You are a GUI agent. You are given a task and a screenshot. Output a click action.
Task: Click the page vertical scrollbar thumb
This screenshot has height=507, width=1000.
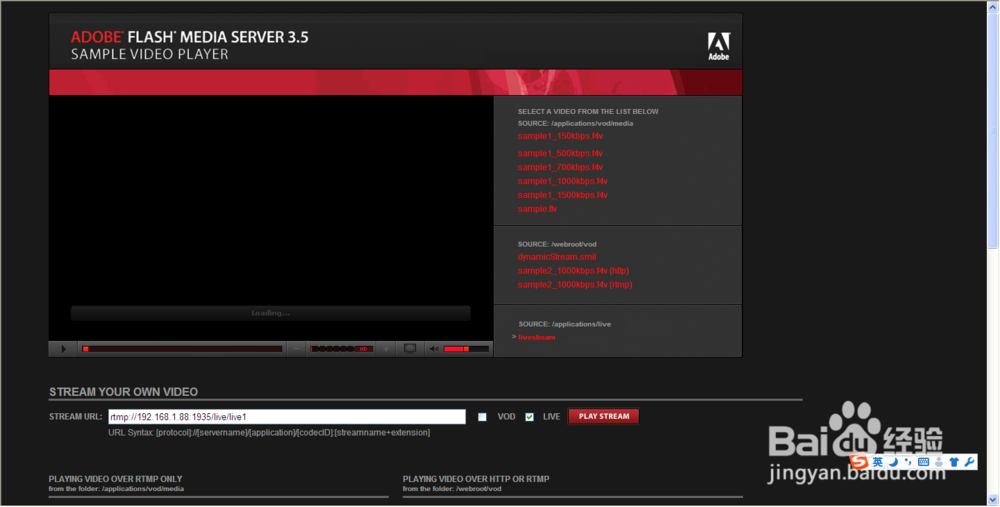click(993, 131)
